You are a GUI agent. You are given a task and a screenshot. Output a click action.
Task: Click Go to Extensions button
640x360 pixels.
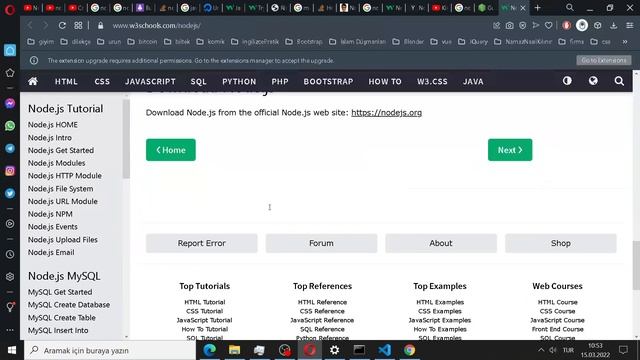coord(604,60)
